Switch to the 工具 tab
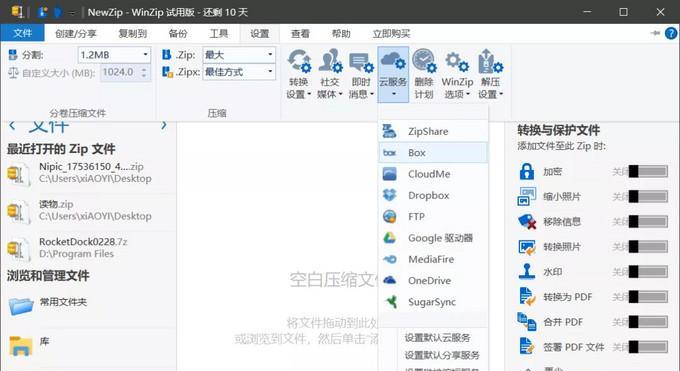Image resolution: width=680 pixels, height=371 pixels. pyautogui.click(x=219, y=33)
